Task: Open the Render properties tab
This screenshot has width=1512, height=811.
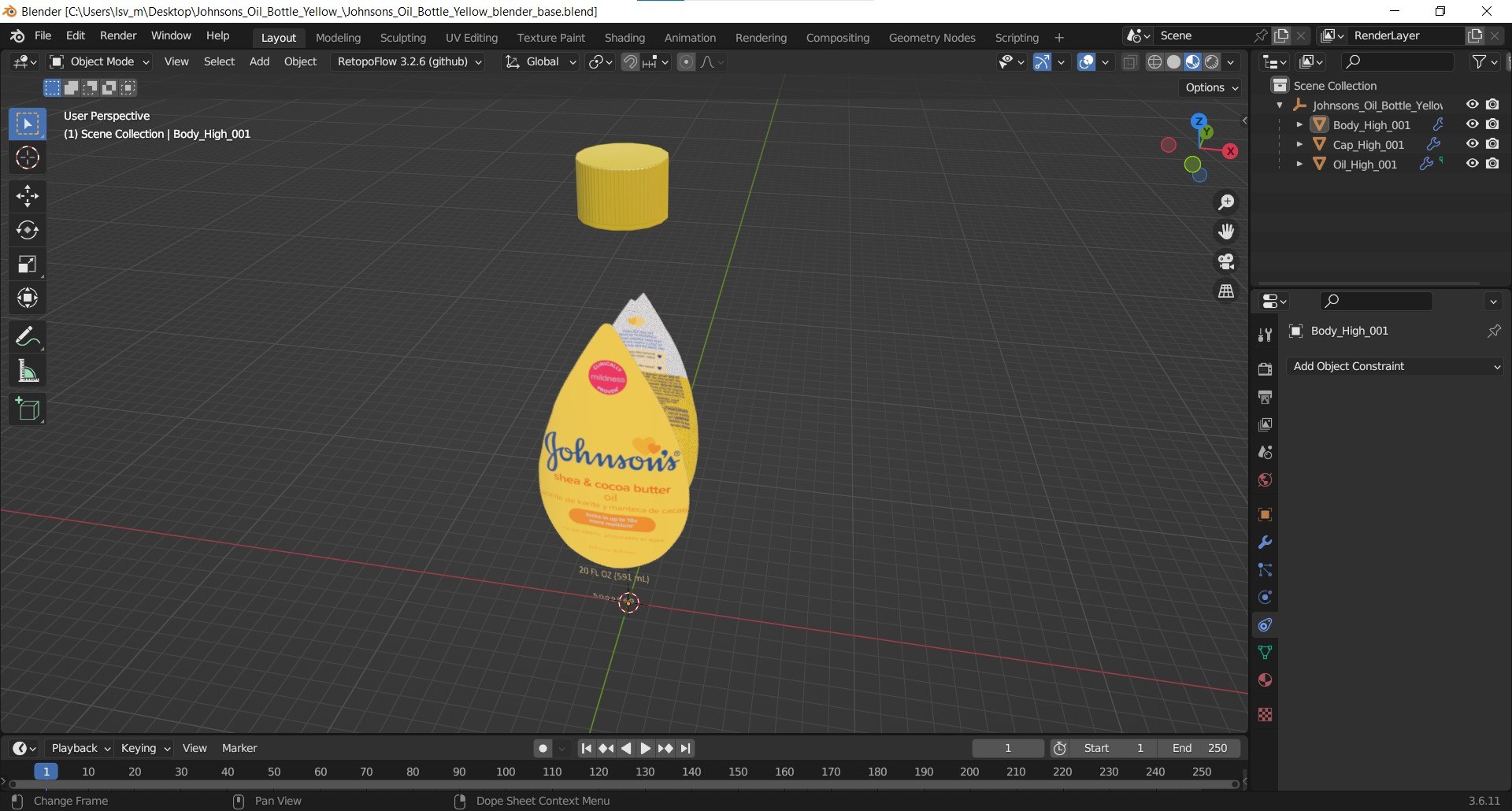Action: 1265,369
